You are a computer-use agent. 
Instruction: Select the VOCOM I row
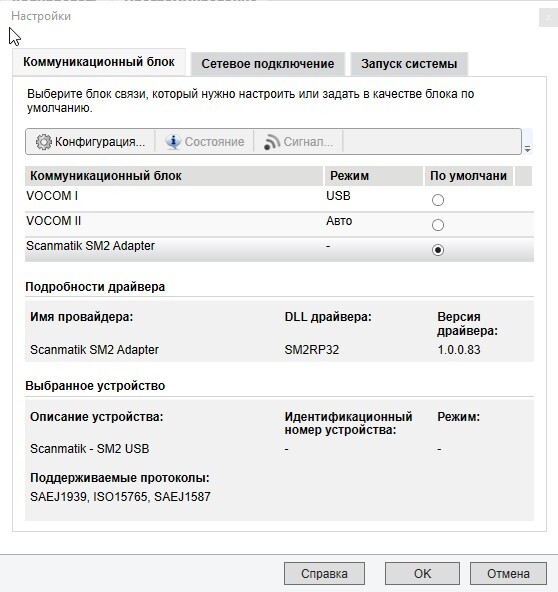279,199
